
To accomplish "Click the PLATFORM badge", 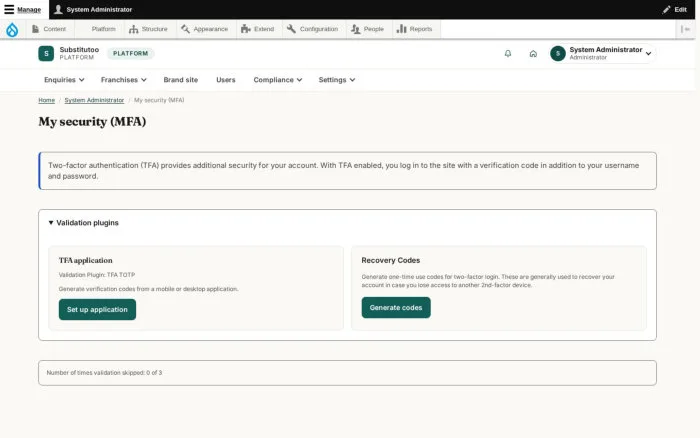I will (130, 54).
